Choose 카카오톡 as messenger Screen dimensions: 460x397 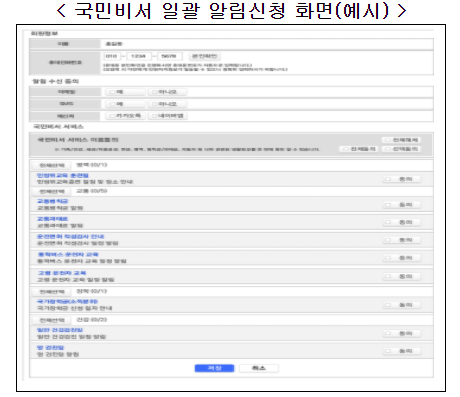[125, 116]
